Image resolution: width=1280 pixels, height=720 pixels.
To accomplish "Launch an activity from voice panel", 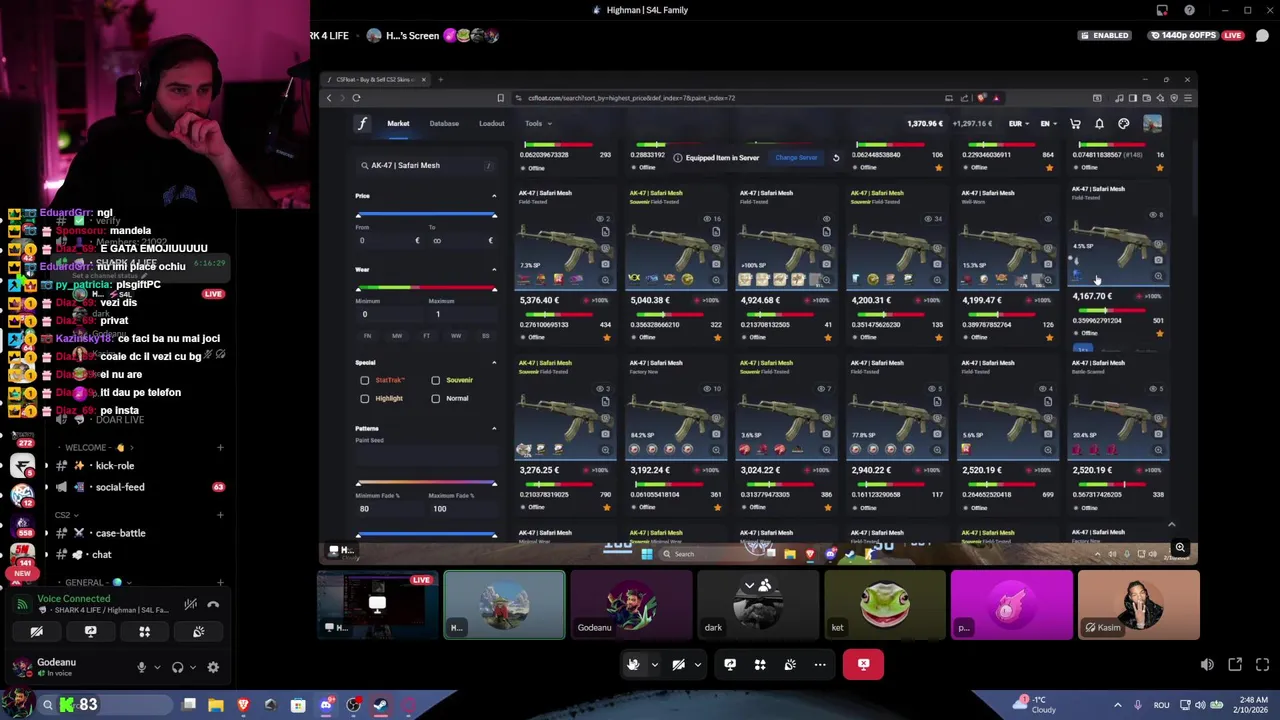I will pos(144,632).
